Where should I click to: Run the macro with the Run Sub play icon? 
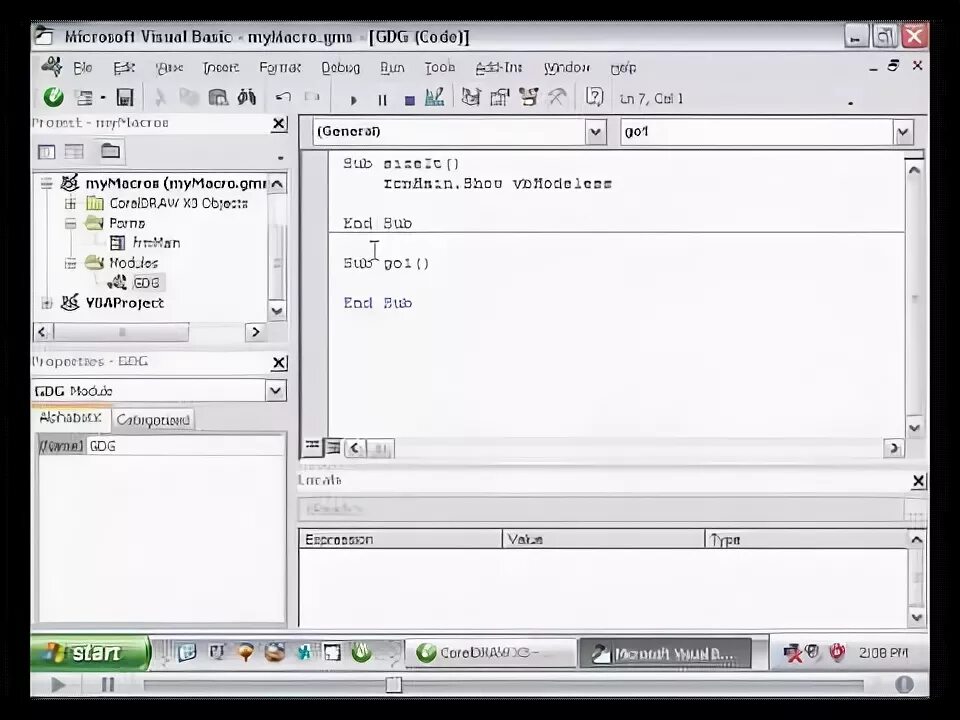(353, 100)
